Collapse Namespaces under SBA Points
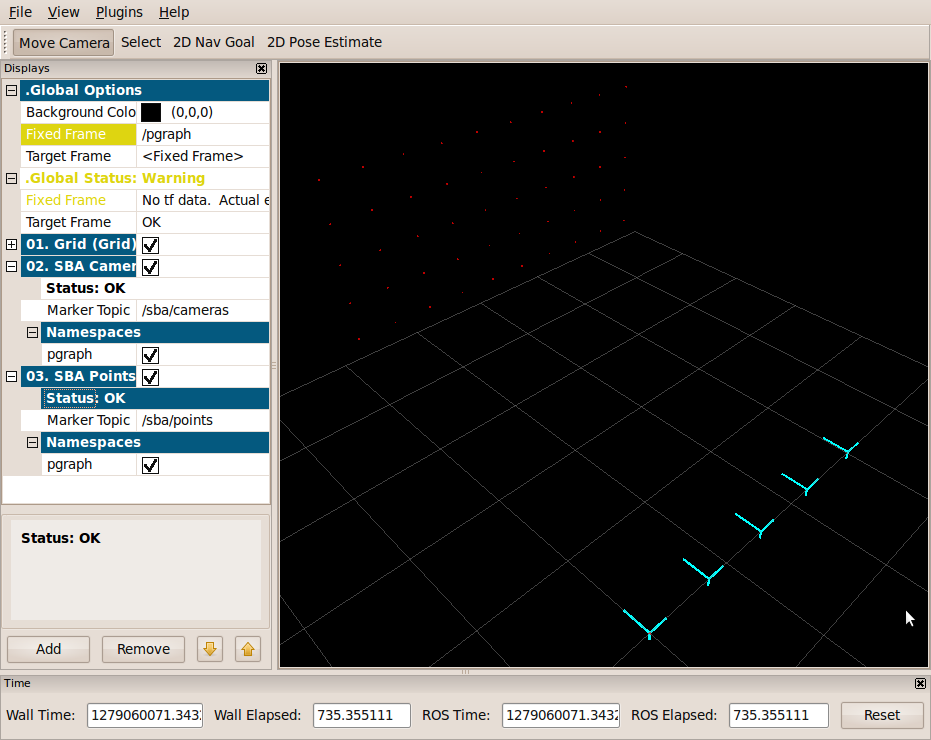 [x=33, y=442]
